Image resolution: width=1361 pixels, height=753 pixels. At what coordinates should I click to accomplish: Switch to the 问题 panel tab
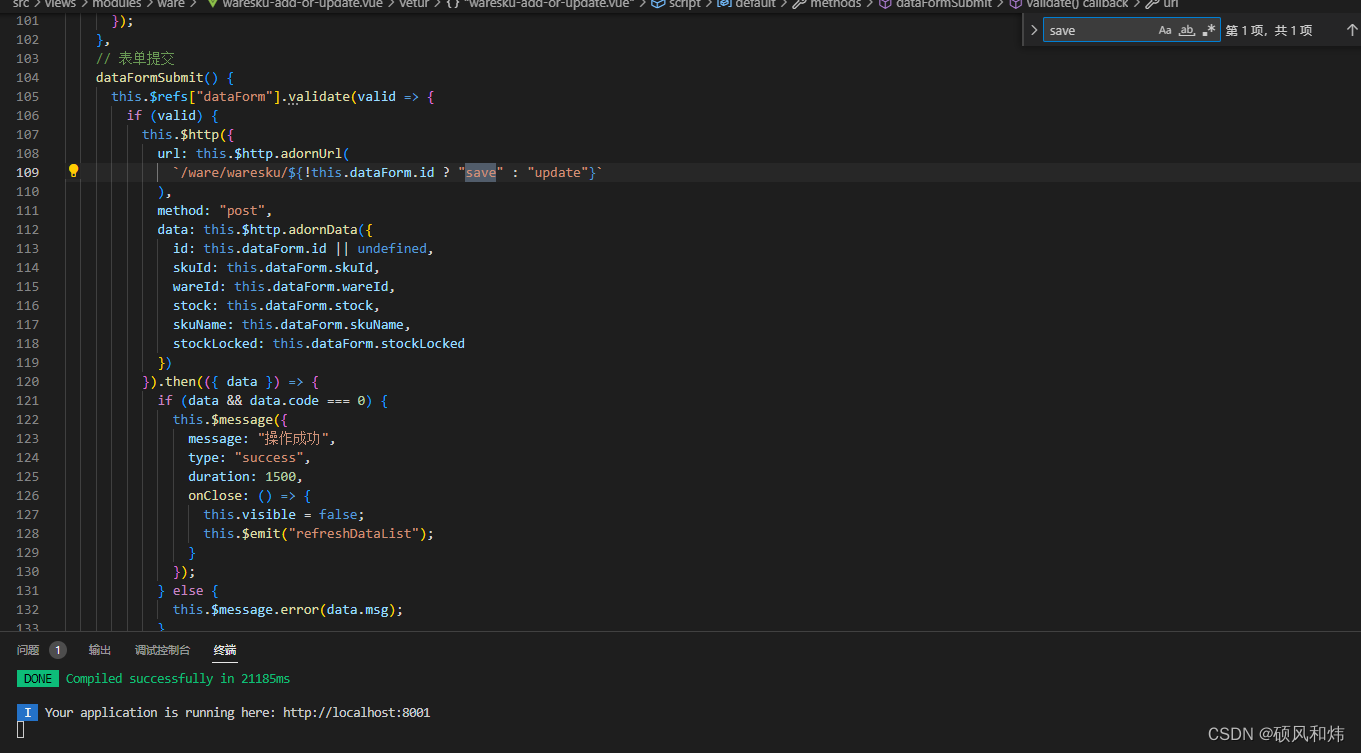pos(28,650)
